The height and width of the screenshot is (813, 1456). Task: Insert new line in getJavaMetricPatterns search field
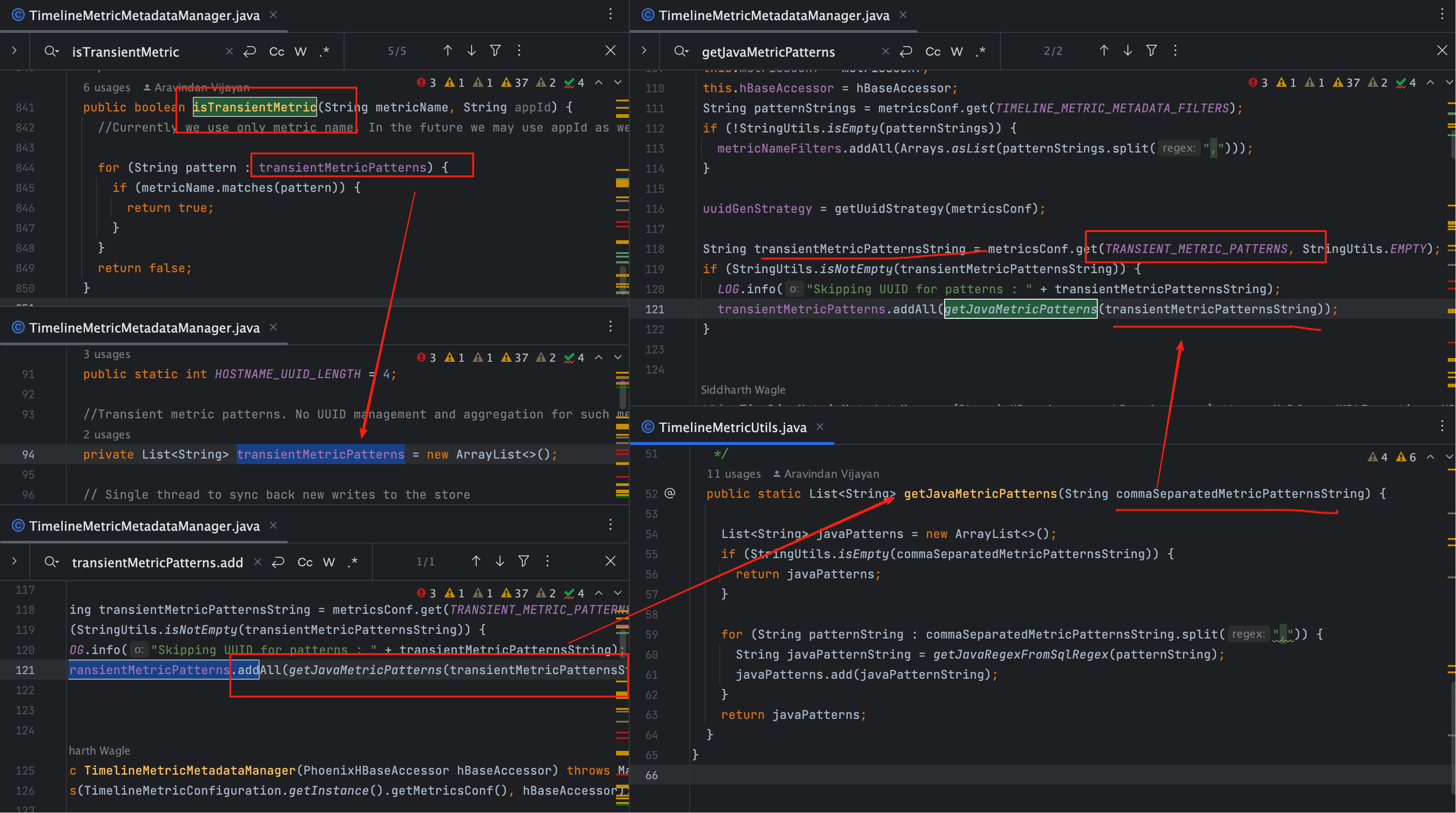pos(906,52)
